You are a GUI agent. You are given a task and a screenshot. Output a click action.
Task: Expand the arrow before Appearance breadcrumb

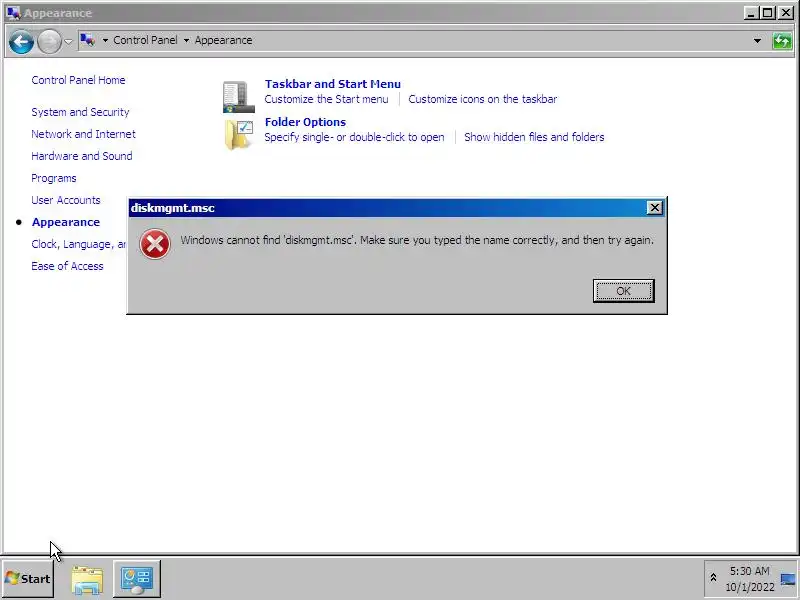point(186,40)
